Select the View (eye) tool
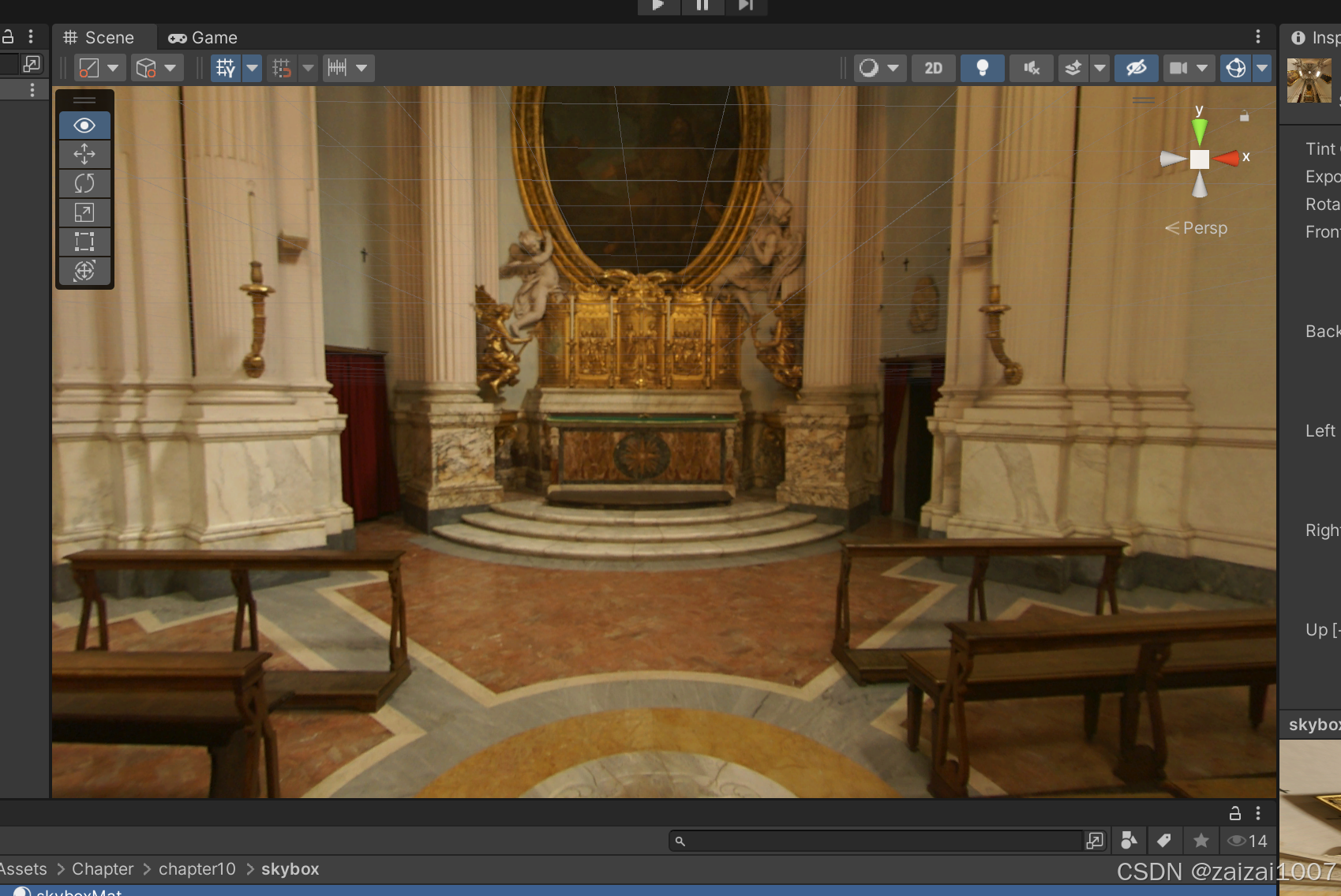The width and height of the screenshot is (1341, 896). pos(84,126)
